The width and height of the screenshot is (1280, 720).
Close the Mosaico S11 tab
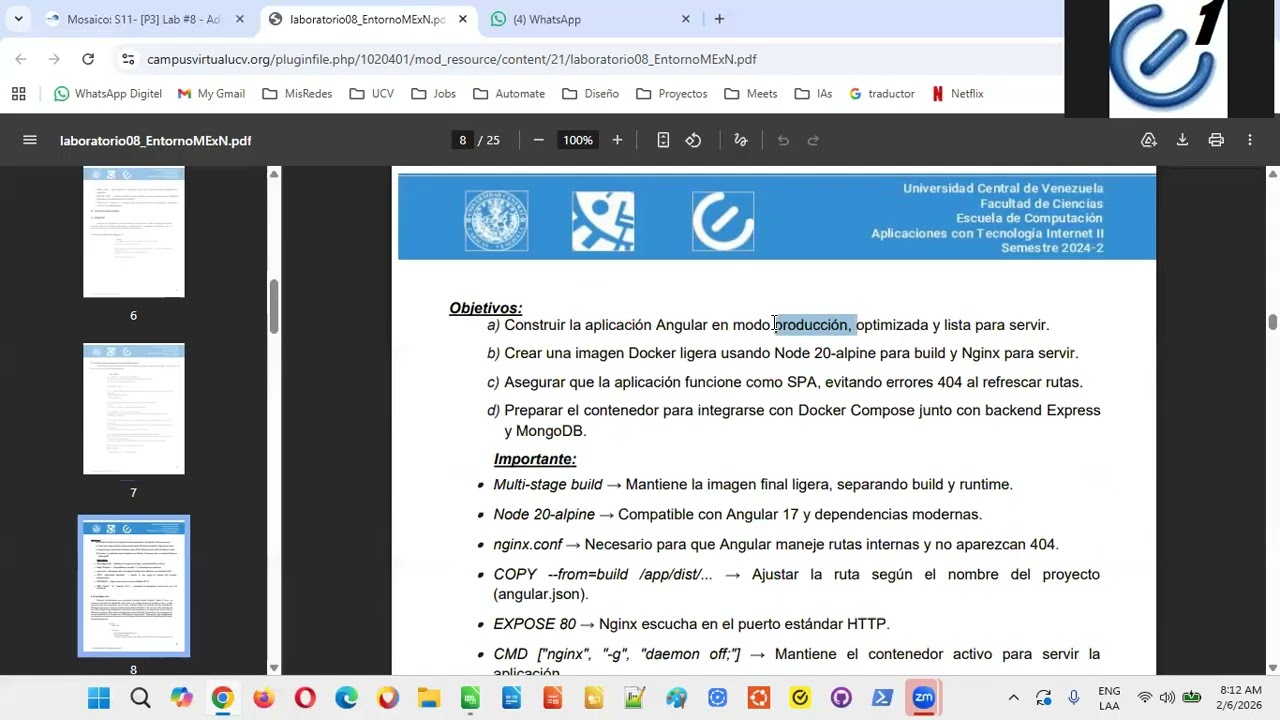(240, 19)
